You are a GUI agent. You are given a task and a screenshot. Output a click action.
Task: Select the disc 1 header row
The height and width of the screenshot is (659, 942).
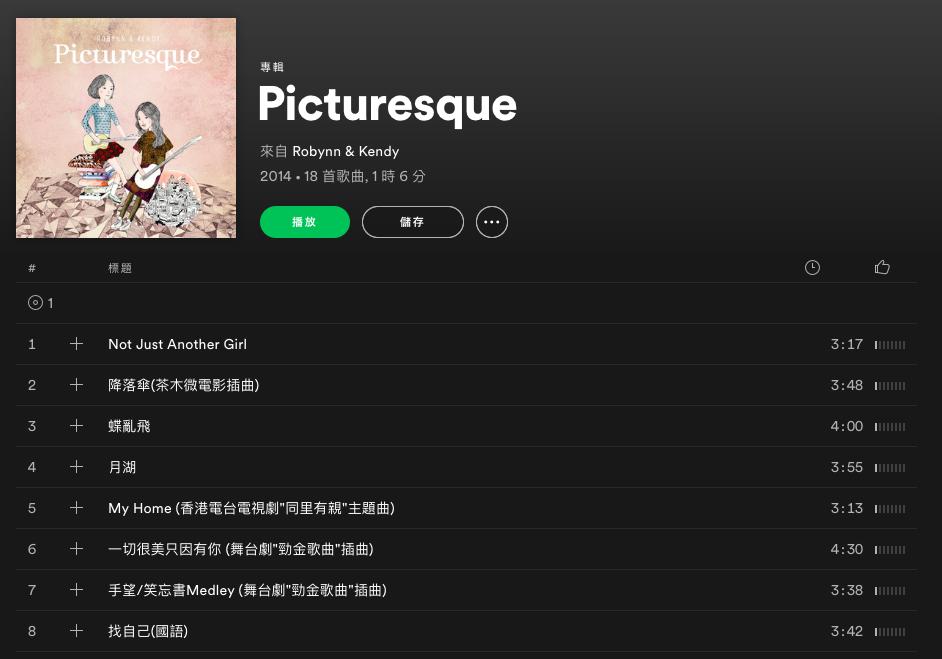pyautogui.click(x=466, y=303)
